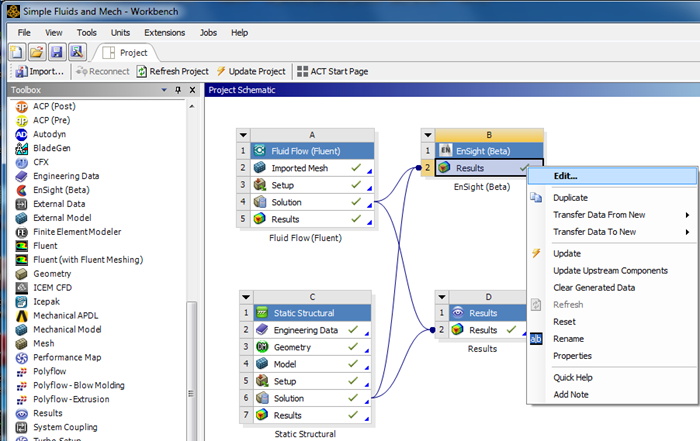This screenshot has height=441, width=700.
Task: Open the ACT Start Page
Action: click(333, 71)
